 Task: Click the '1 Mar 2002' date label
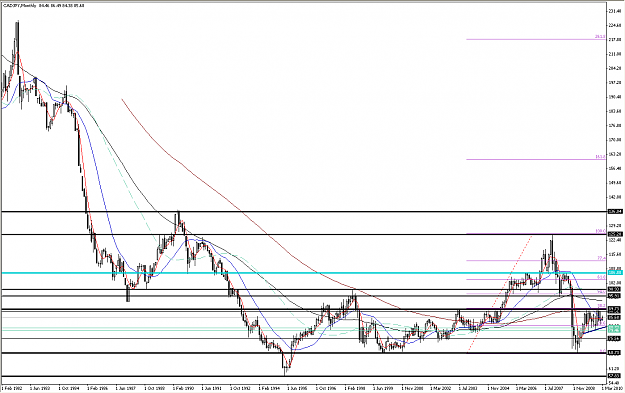[440, 387]
